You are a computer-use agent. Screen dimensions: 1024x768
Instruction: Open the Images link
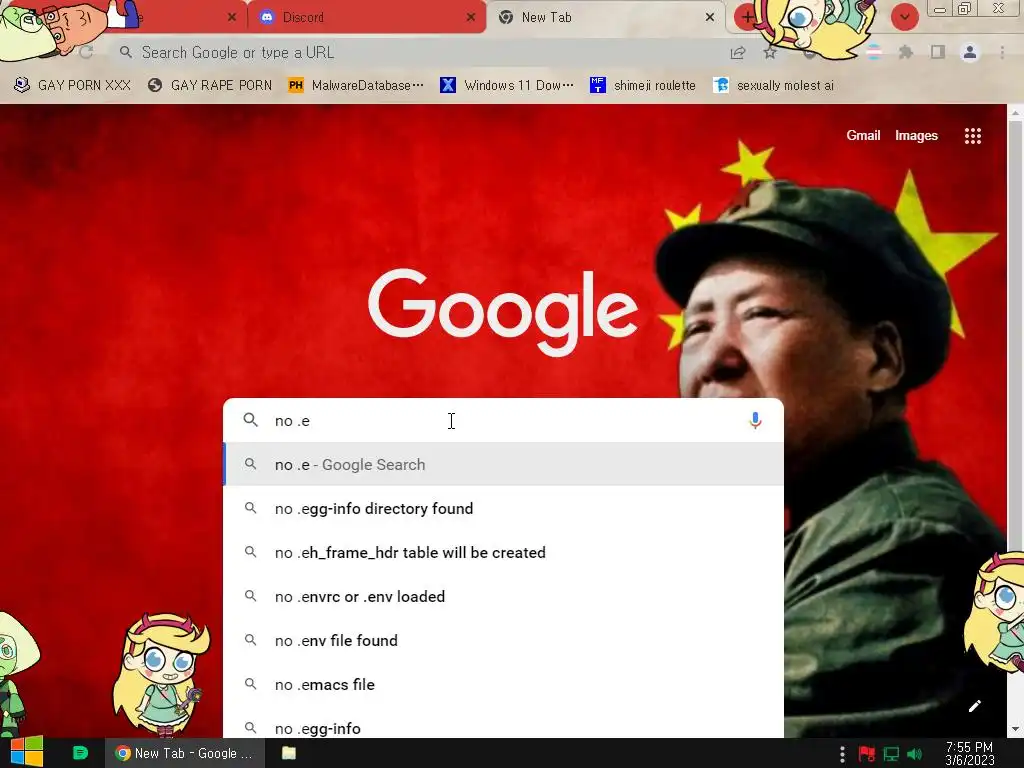click(916, 135)
